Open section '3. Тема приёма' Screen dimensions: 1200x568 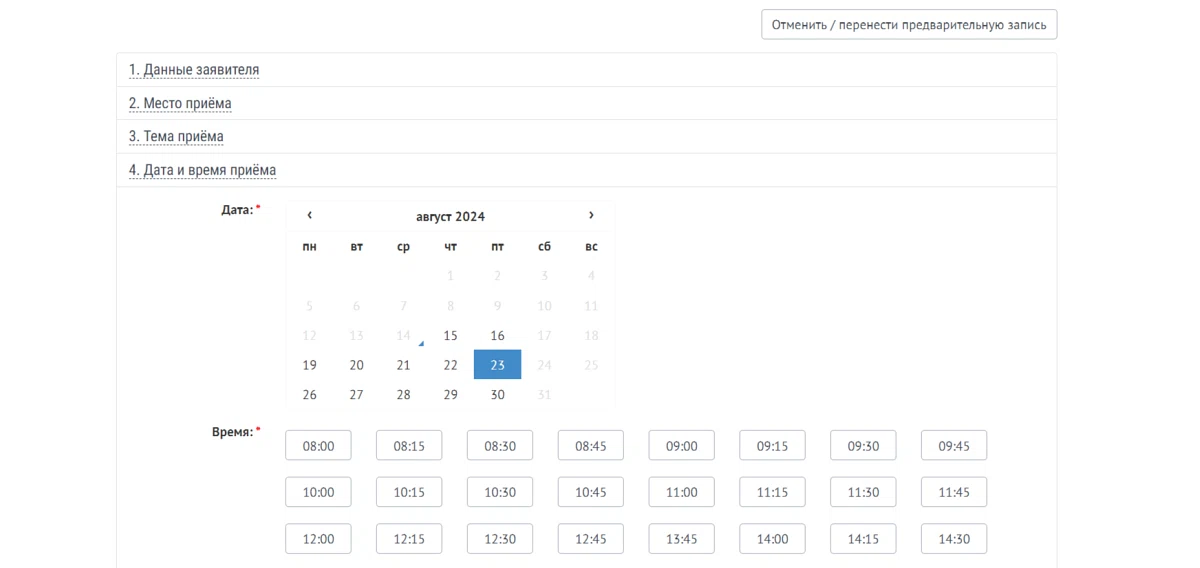176,136
